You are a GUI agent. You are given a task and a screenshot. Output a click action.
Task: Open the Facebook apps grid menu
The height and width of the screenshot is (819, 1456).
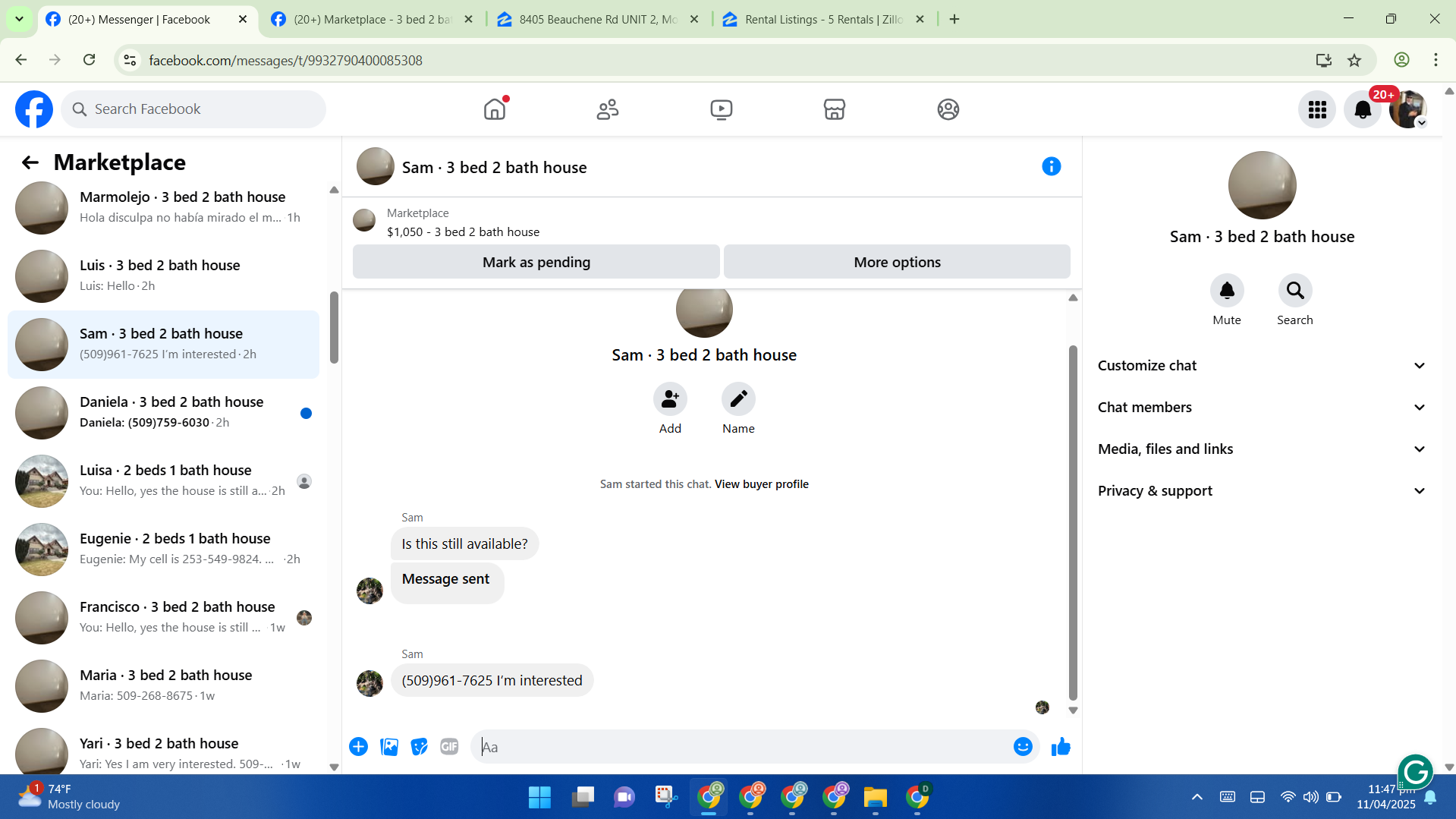click(1317, 110)
